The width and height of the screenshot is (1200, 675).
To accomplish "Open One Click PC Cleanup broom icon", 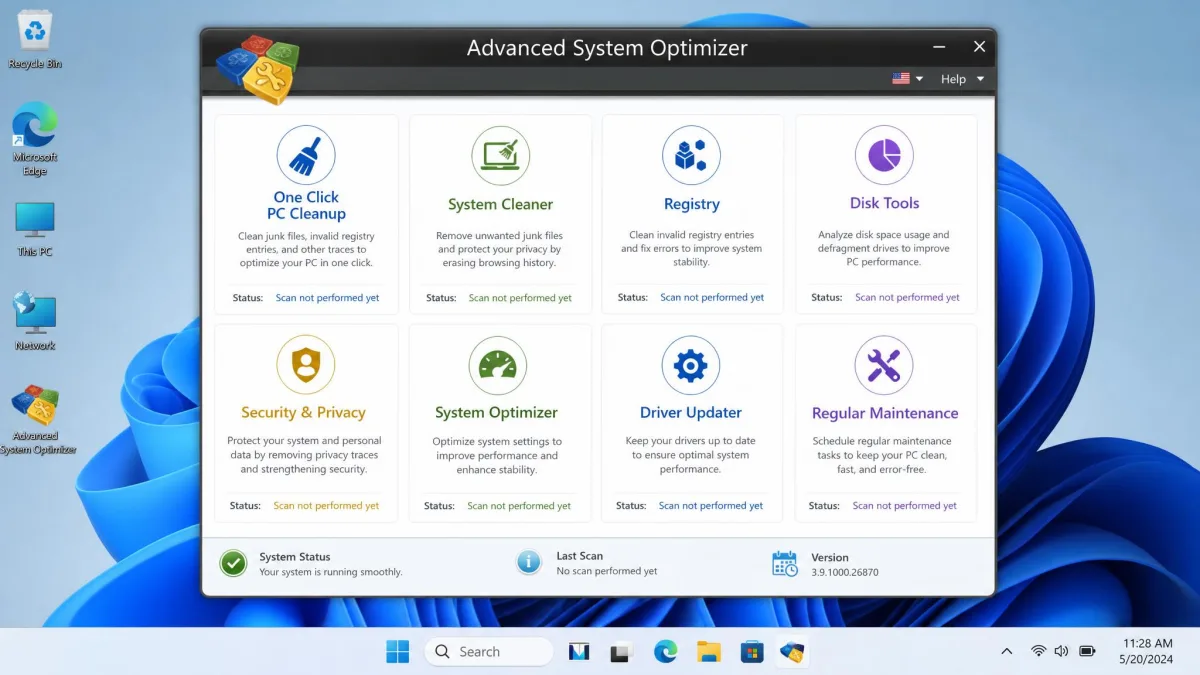I will [x=306, y=155].
